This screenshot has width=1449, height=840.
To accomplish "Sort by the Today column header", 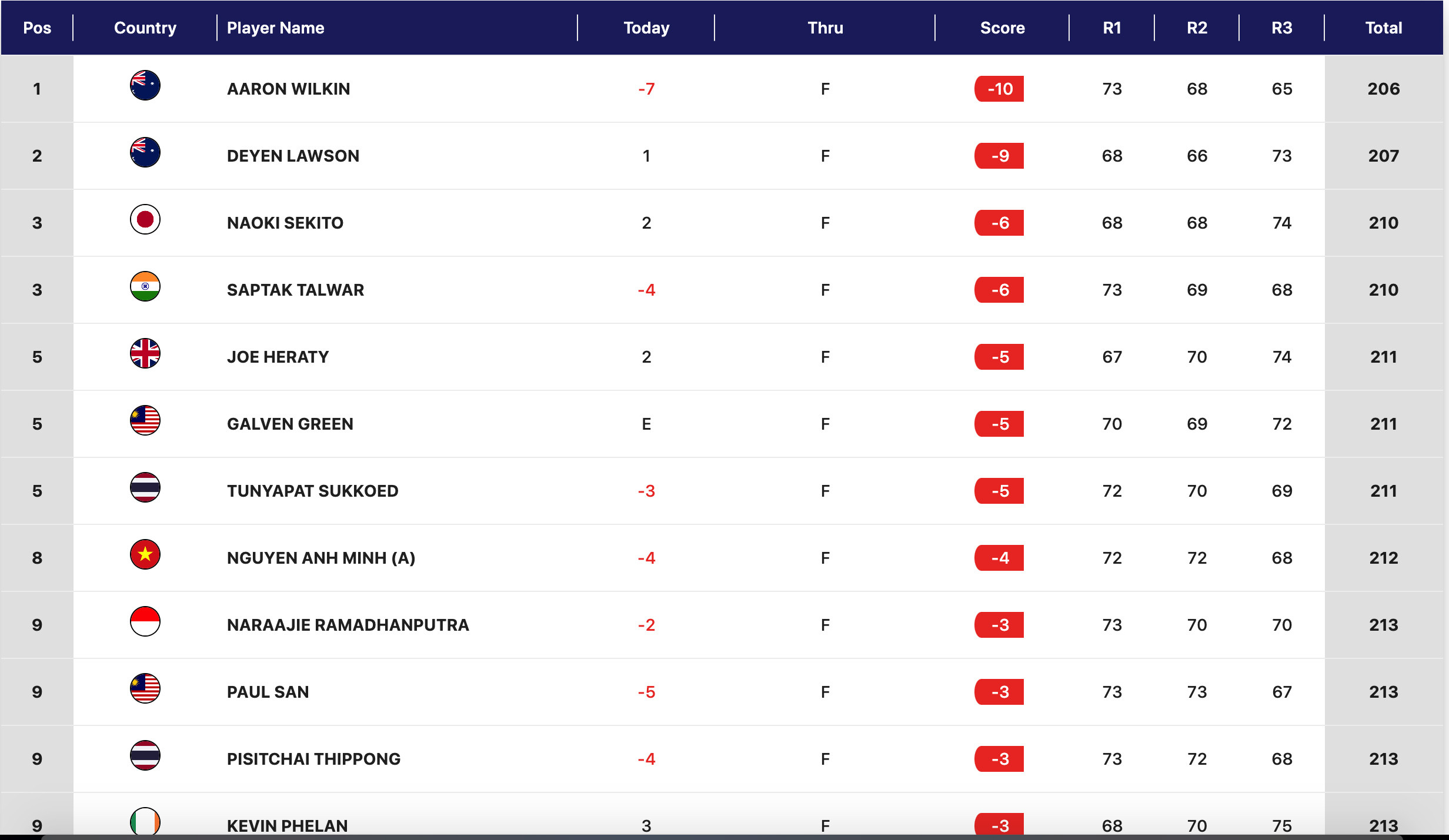I will tap(646, 28).
